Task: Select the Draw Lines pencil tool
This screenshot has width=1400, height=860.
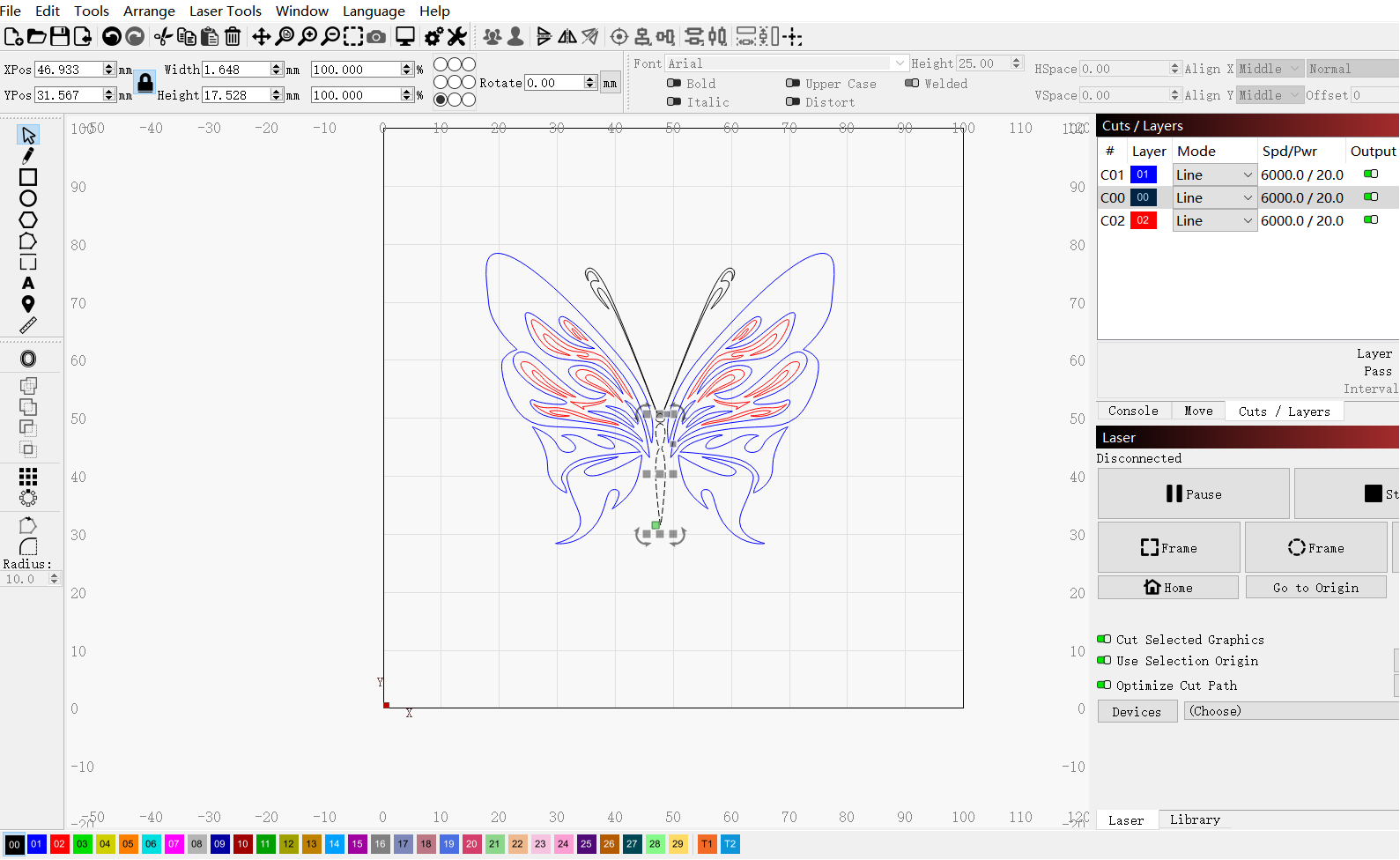Action: 28,156
